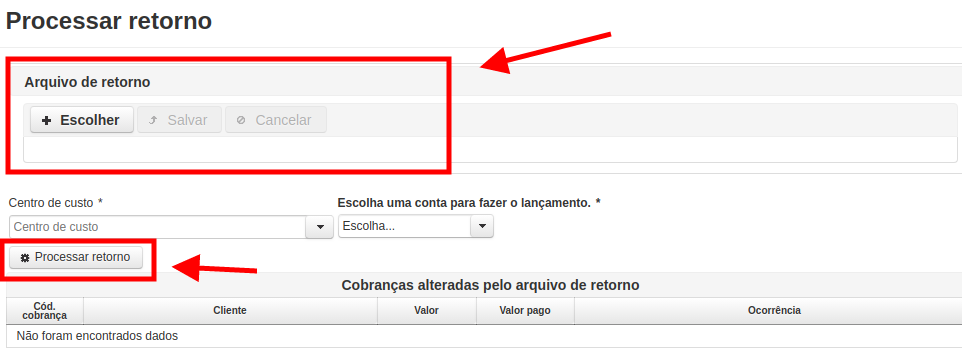Viewport: 962px width, 360px height.
Task: Click the Escolher file button
Action: pyautogui.click(x=82, y=120)
